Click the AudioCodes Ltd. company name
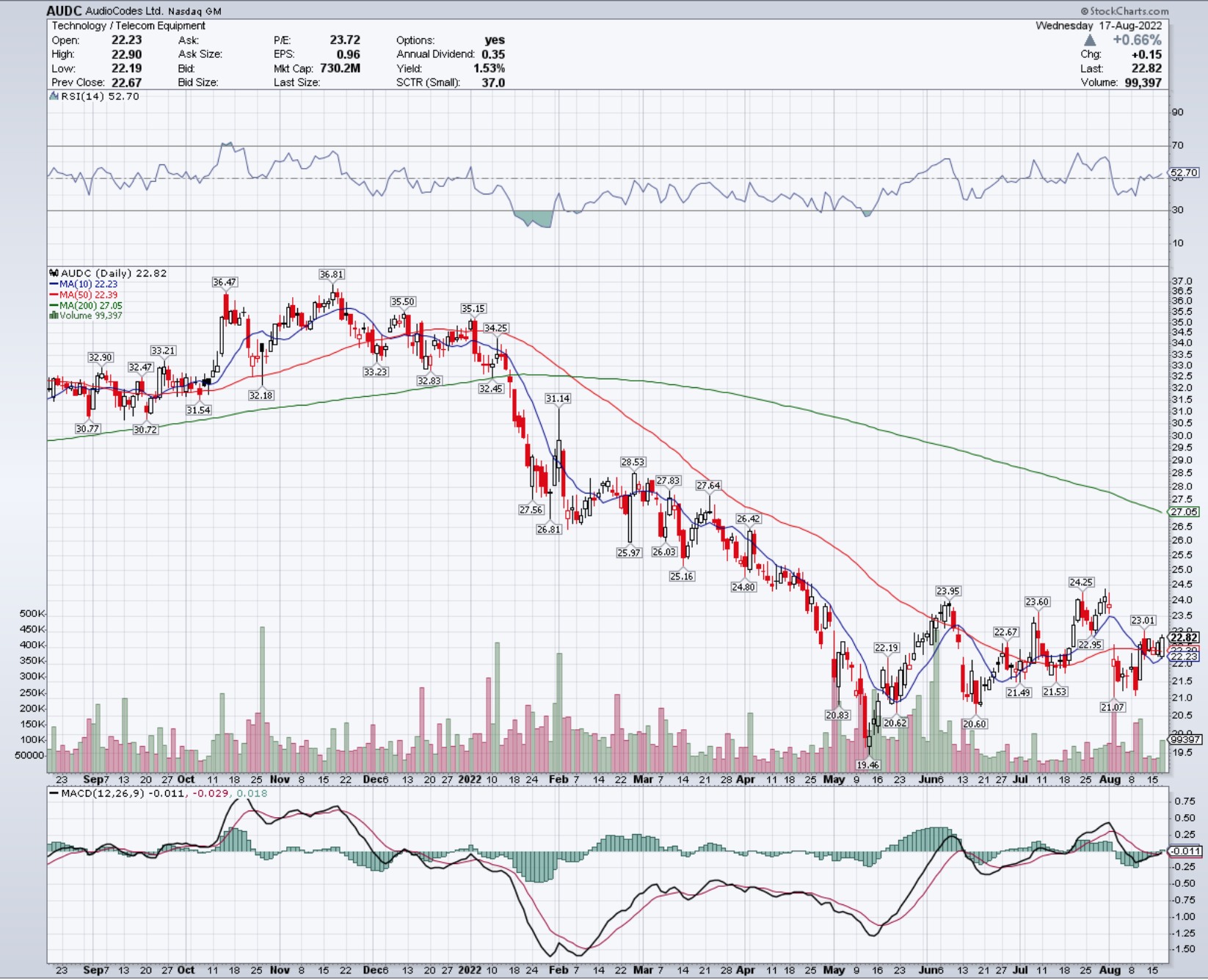This screenshot has height=980, width=1208. 124,12
